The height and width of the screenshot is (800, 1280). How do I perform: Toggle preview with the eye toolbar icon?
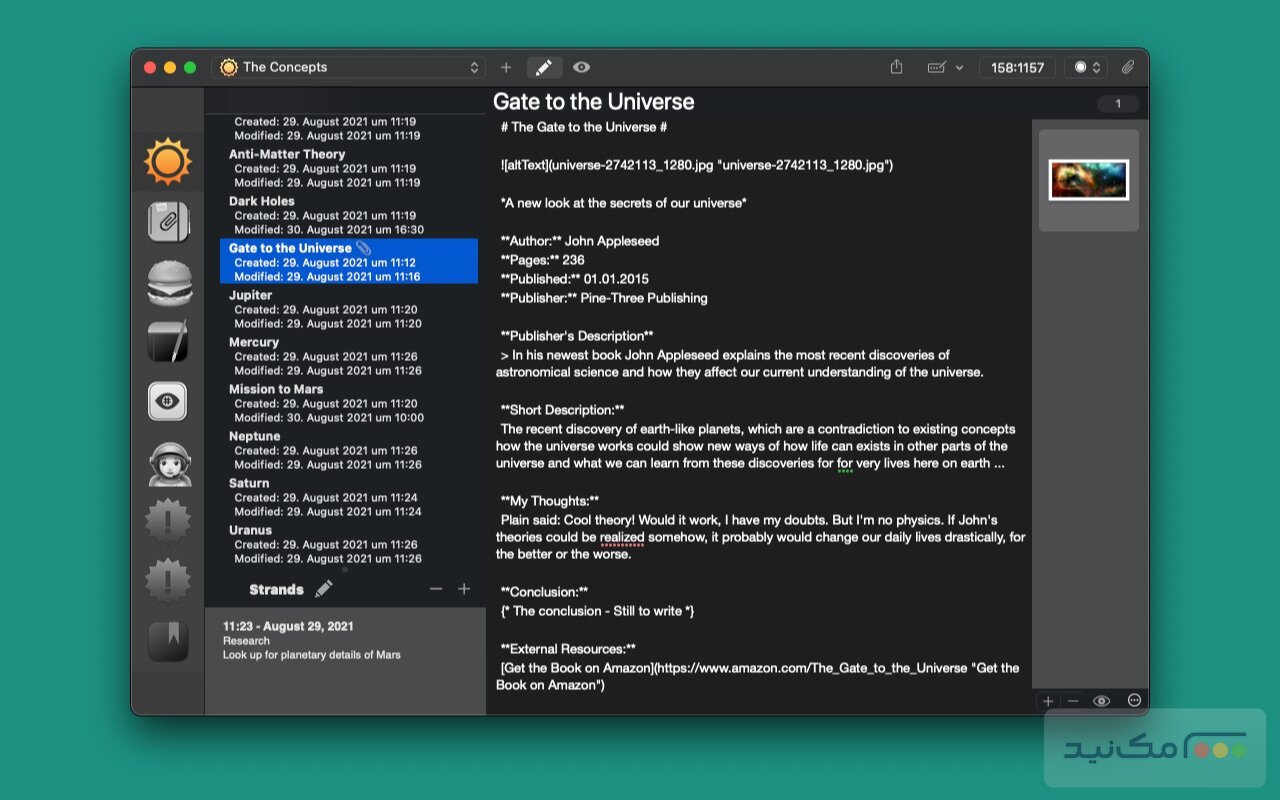[x=581, y=67]
